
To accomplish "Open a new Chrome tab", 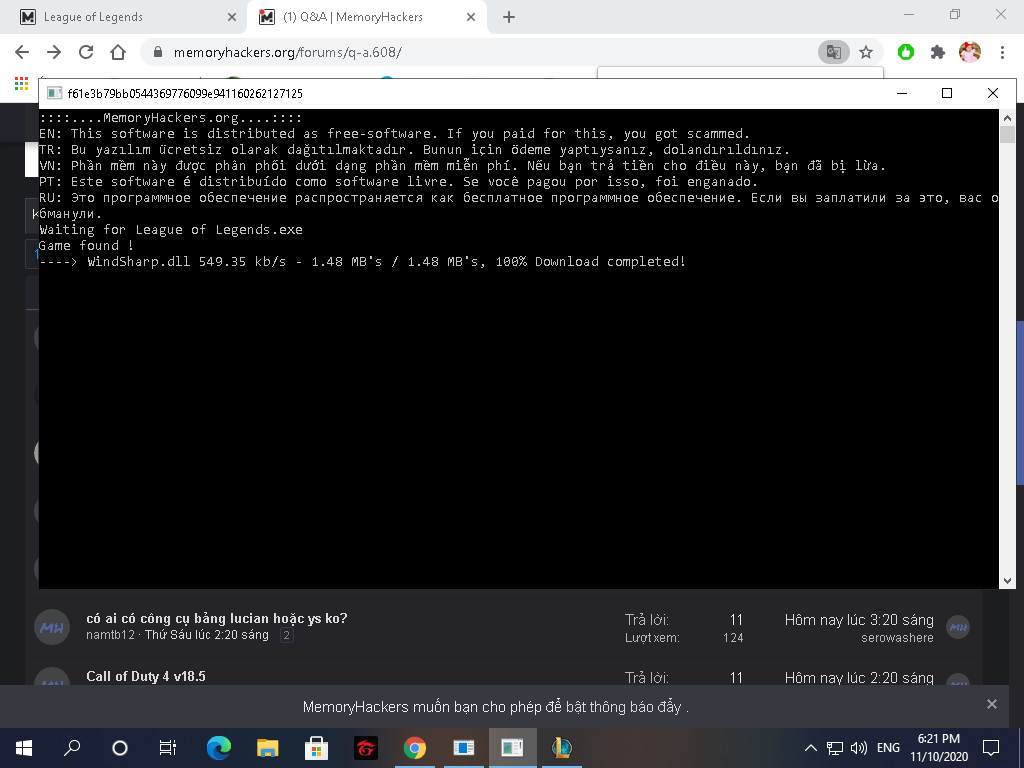I will (509, 17).
